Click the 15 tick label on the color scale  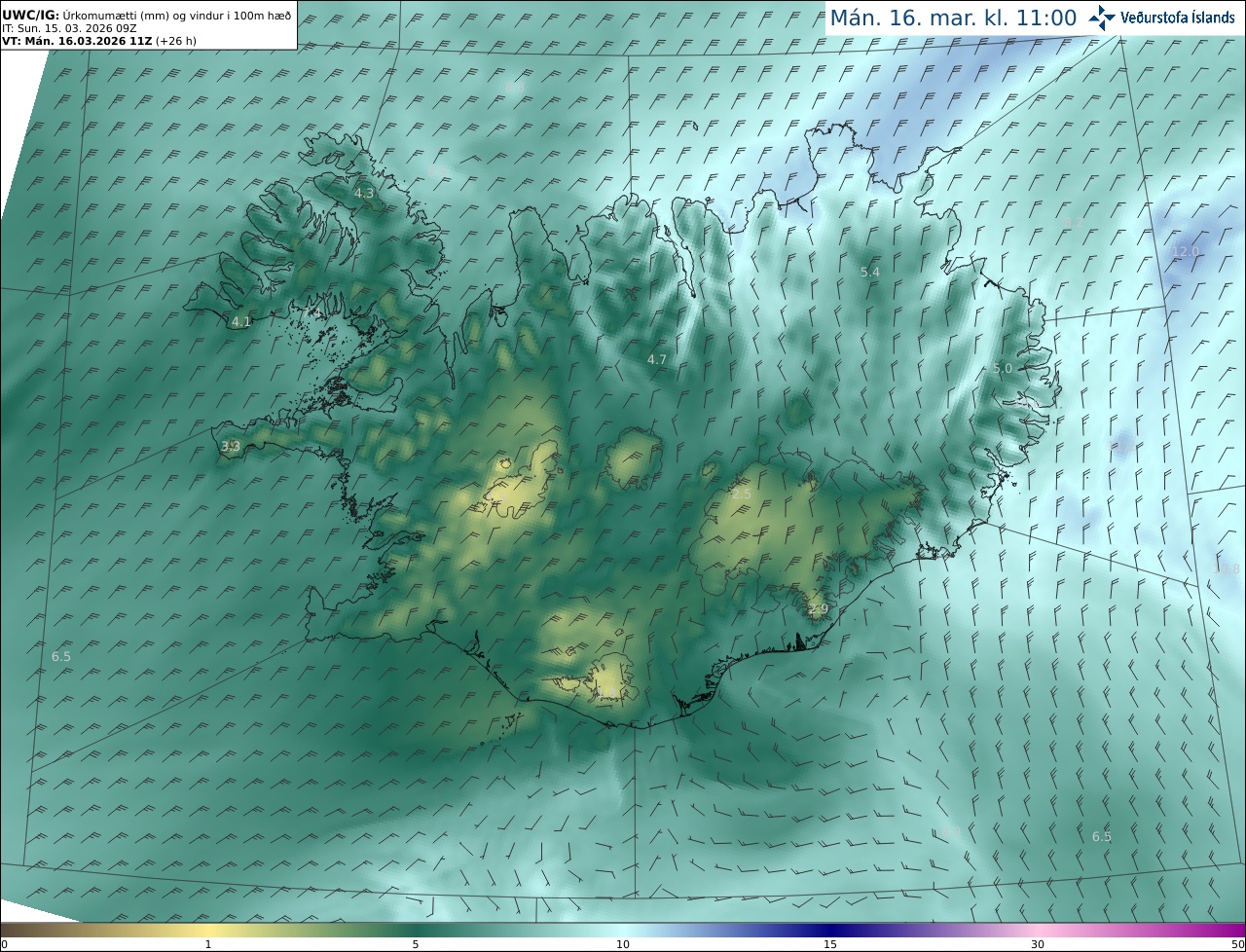(x=830, y=944)
